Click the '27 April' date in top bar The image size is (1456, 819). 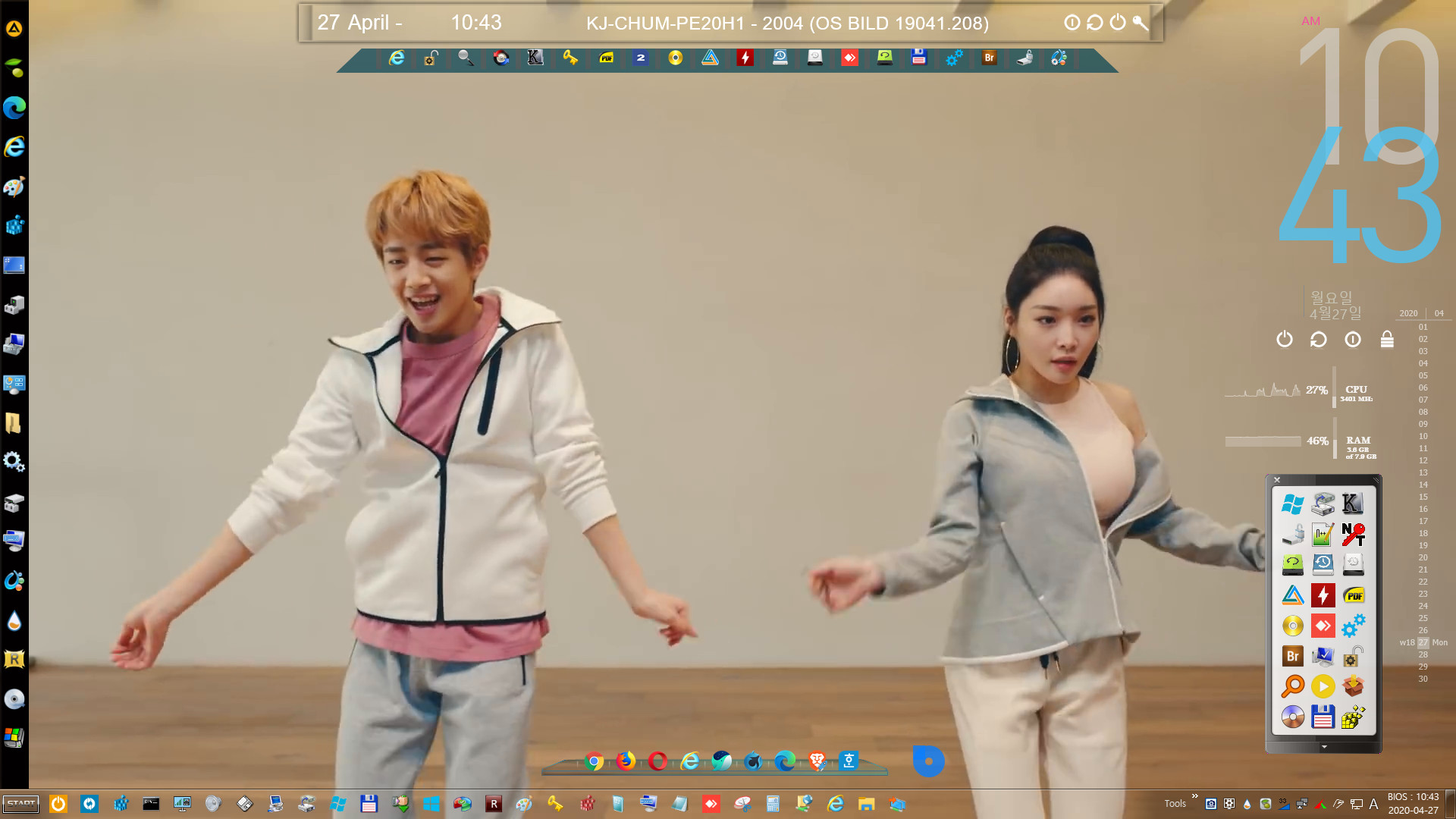pos(353,23)
